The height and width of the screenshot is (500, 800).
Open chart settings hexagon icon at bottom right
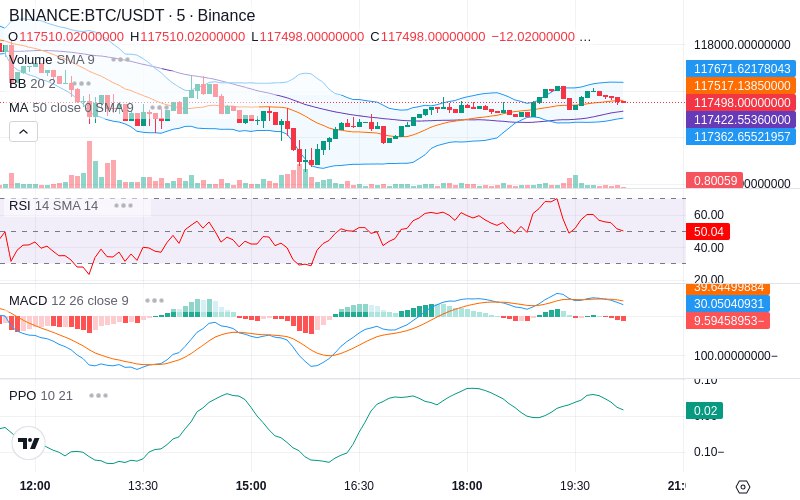point(743,486)
